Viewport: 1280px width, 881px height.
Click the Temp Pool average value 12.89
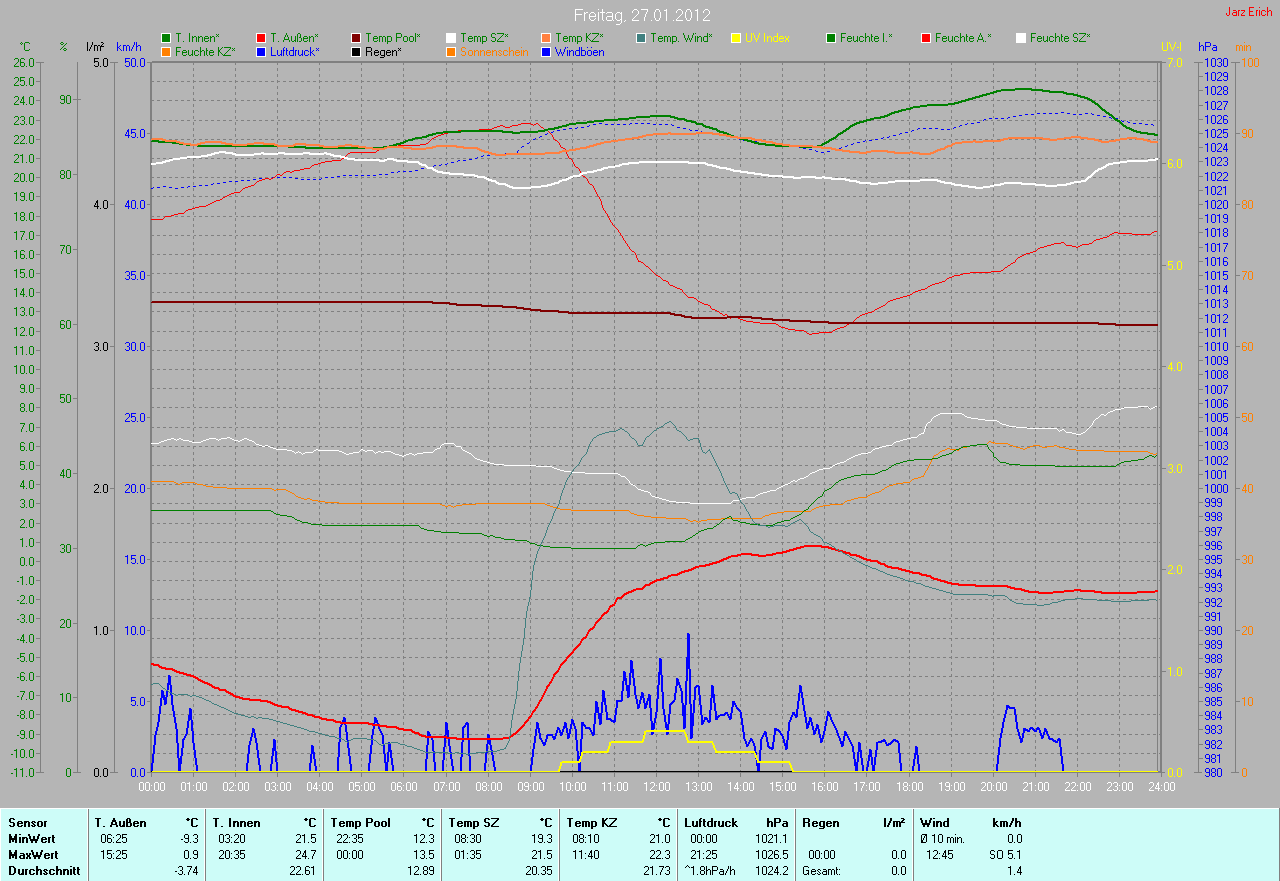[420, 871]
